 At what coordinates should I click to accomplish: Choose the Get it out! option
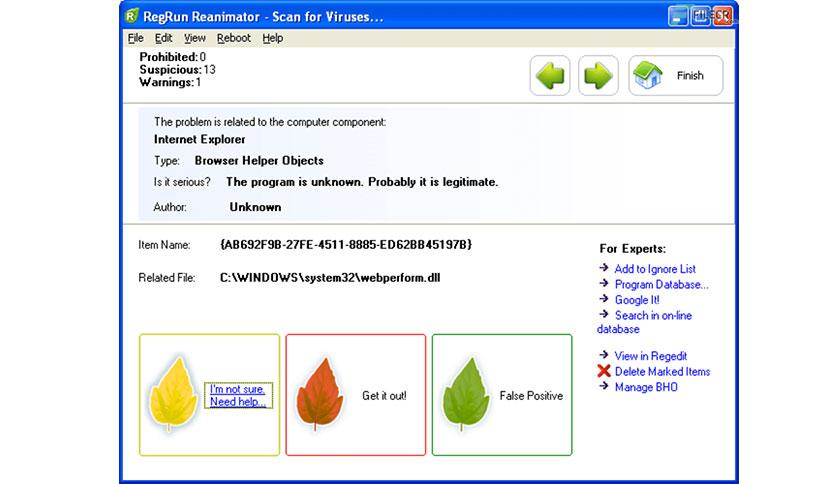pos(384,396)
